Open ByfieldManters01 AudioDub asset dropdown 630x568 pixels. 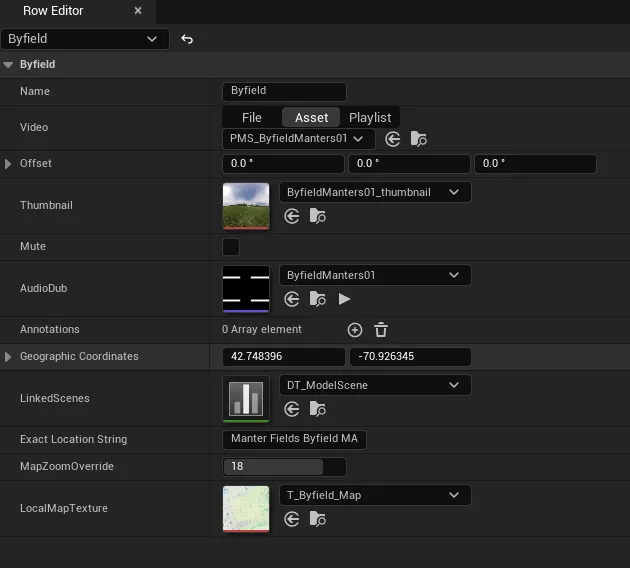[375, 275]
